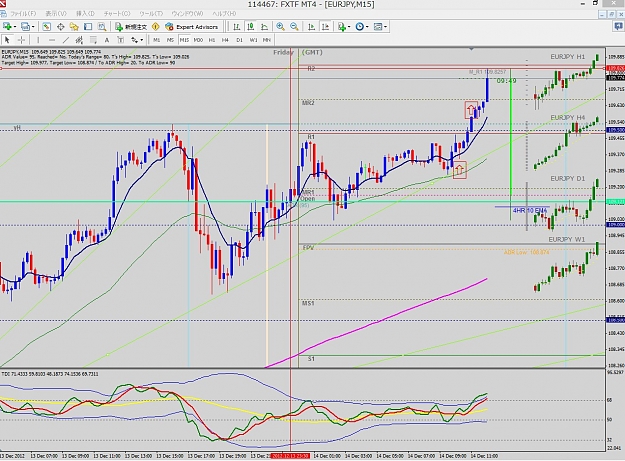Viewport: 625px width, 461px height.
Task: Zoom in on the chart
Action: (281, 27)
